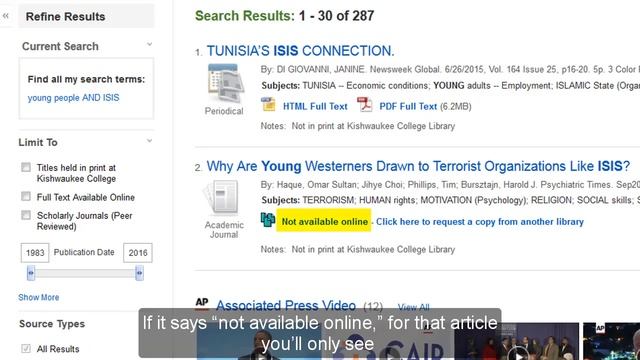The height and width of the screenshot is (360, 640).
Task: Click the 2016 publication end year field
Action: (x=138, y=253)
